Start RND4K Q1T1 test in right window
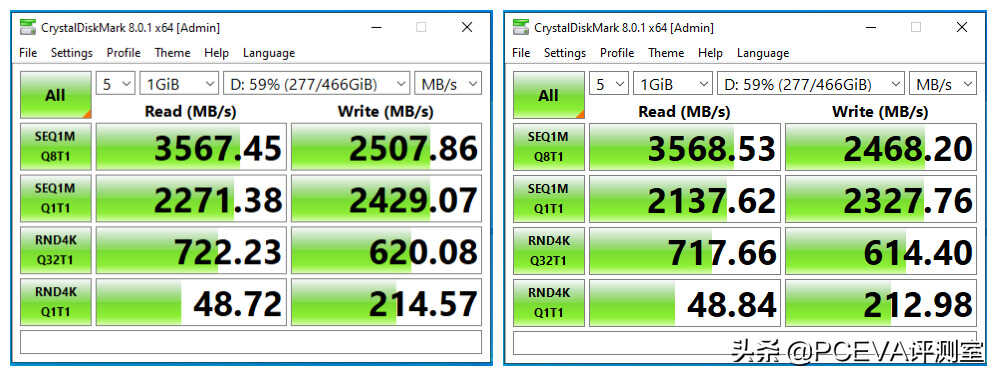997x376 pixels. click(549, 302)
